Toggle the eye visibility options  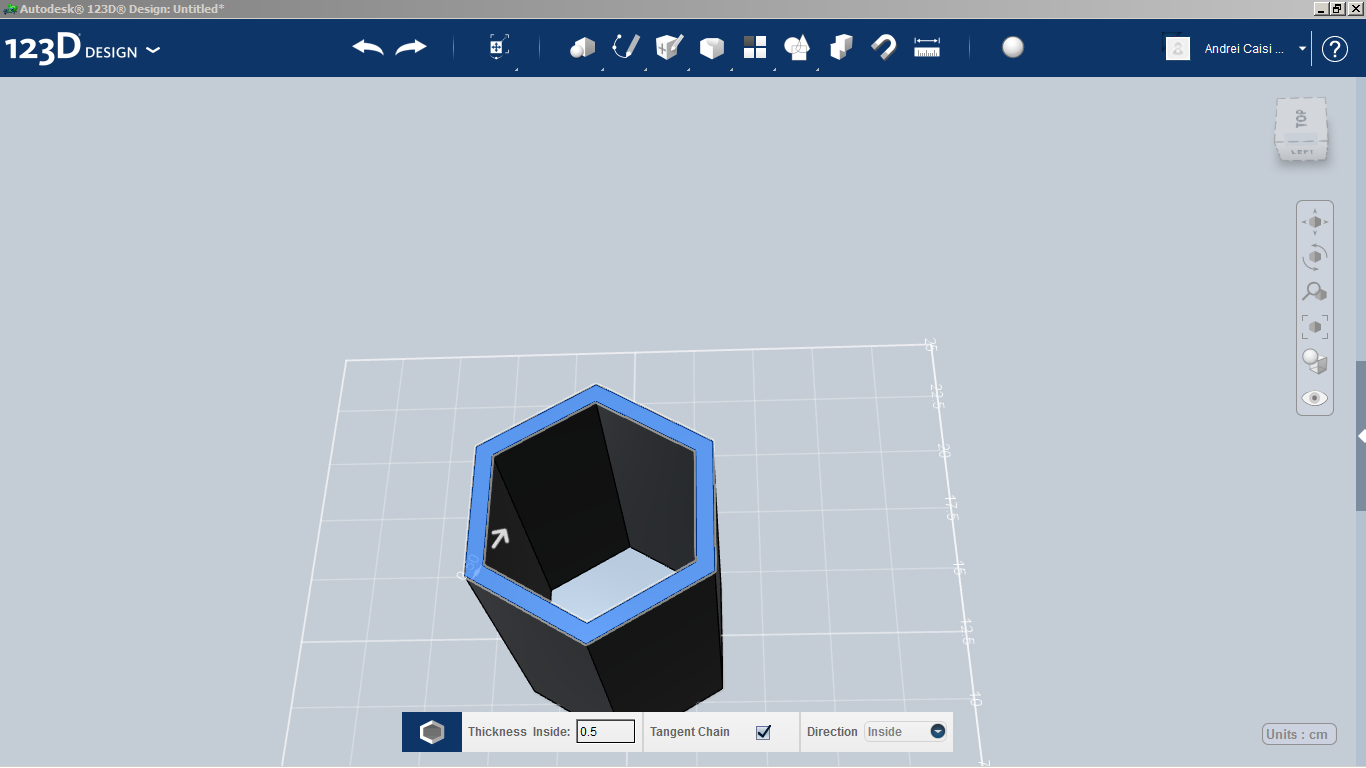[x=1315, y=398]
